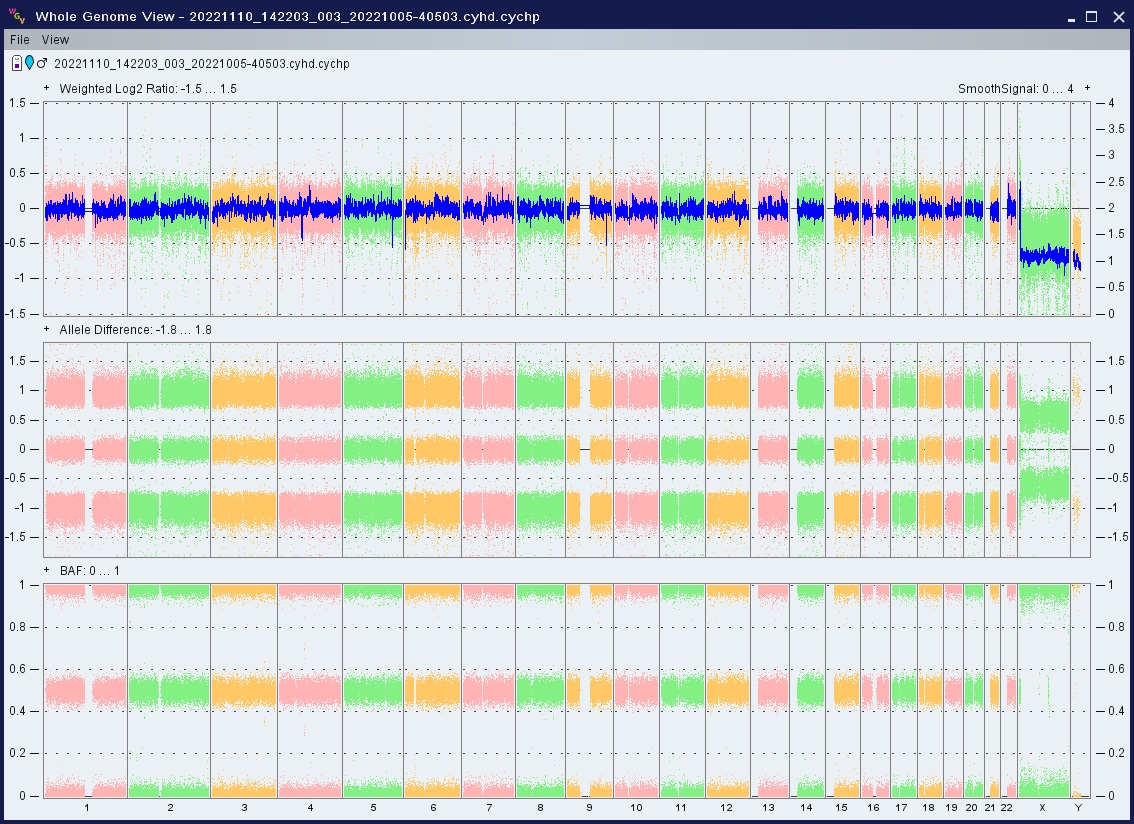Click the blue teardrop marker icon
The width and height of the screenshot is (1134, 824).
(29, 63)
